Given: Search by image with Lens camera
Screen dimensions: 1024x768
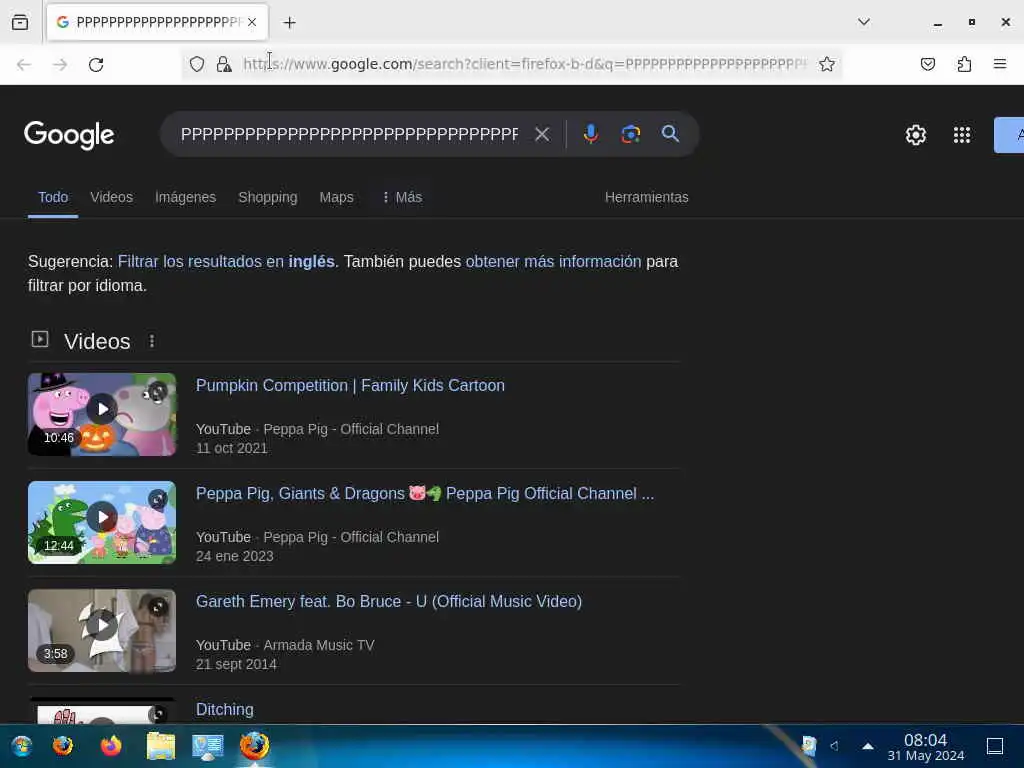Looking at the screenshot, I should point(630,134).
